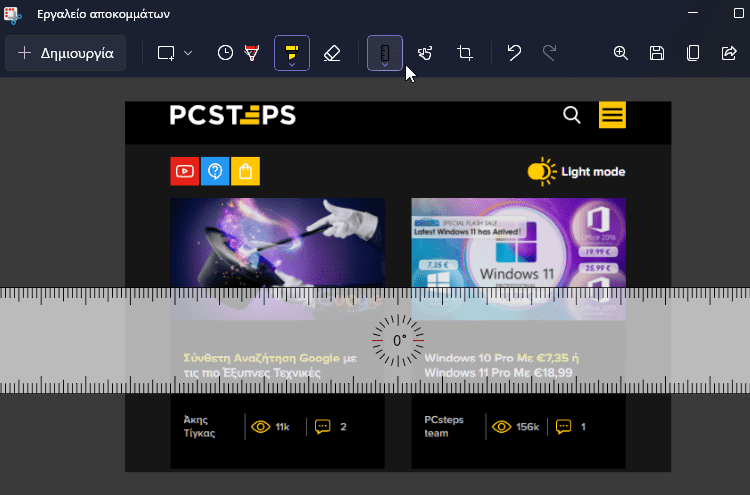Click the eye views icon beside 11k
The height and width of the screenshot is (495, 750).
[x=261, y=427]
